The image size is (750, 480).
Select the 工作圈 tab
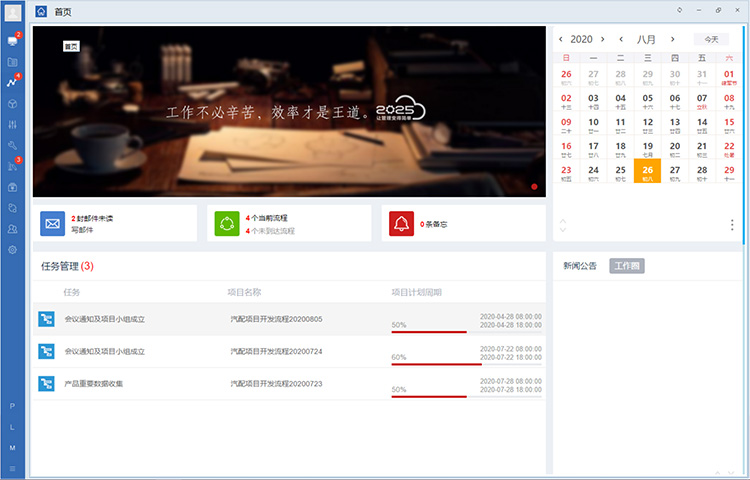627,266
